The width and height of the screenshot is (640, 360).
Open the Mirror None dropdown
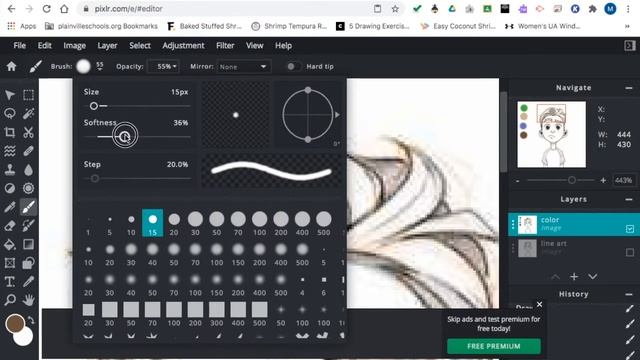pyautogui.click(x=243, y=67)
